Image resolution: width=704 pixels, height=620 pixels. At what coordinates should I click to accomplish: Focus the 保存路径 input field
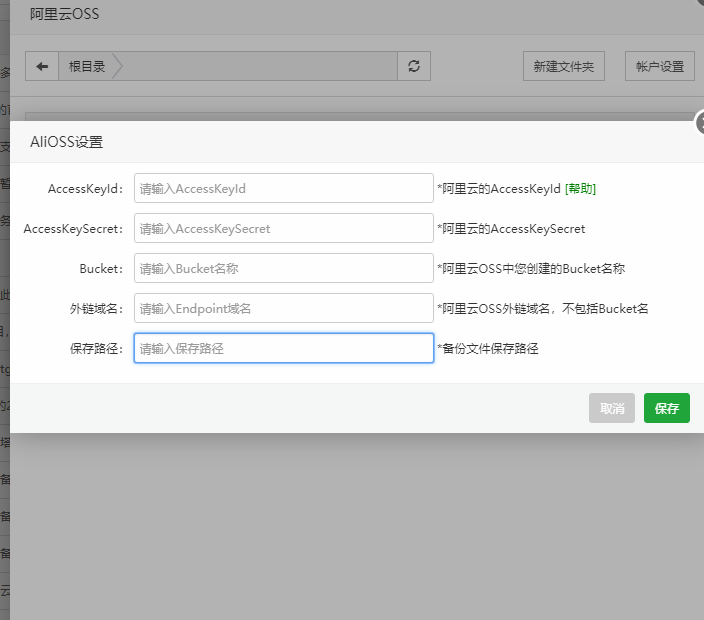tap(283, 348)
